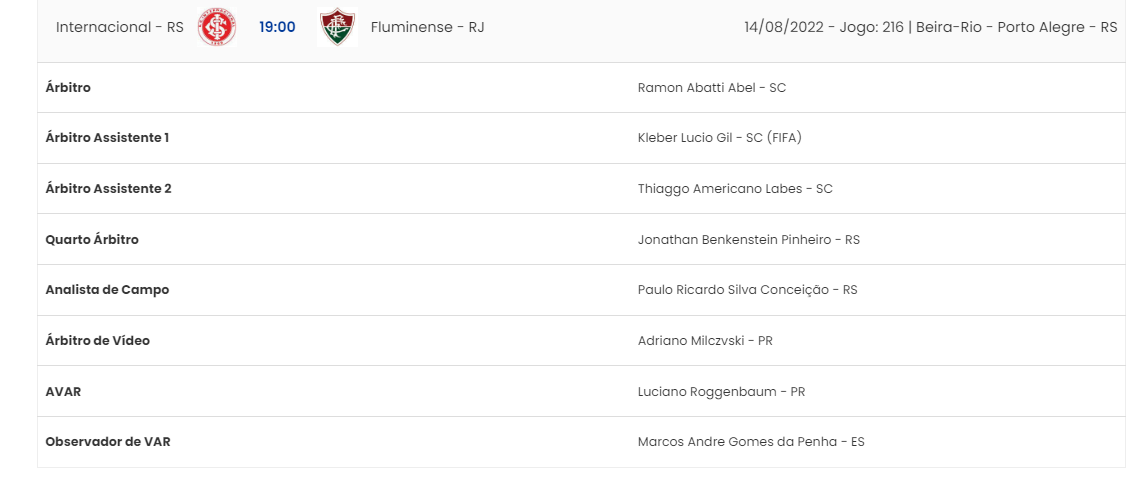Click Adriano Milczvski - PR name
This screenshot has width=1134, height=477.
[705, 340]
